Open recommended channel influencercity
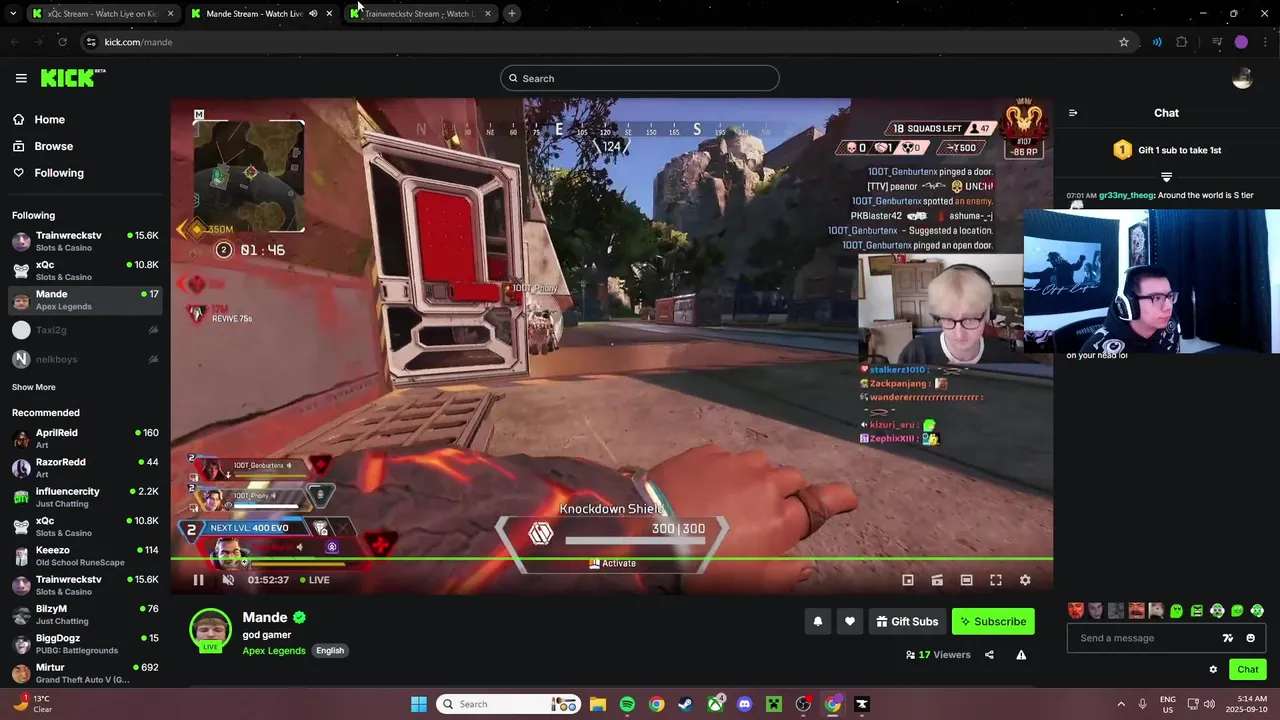 tap(85, 497)
